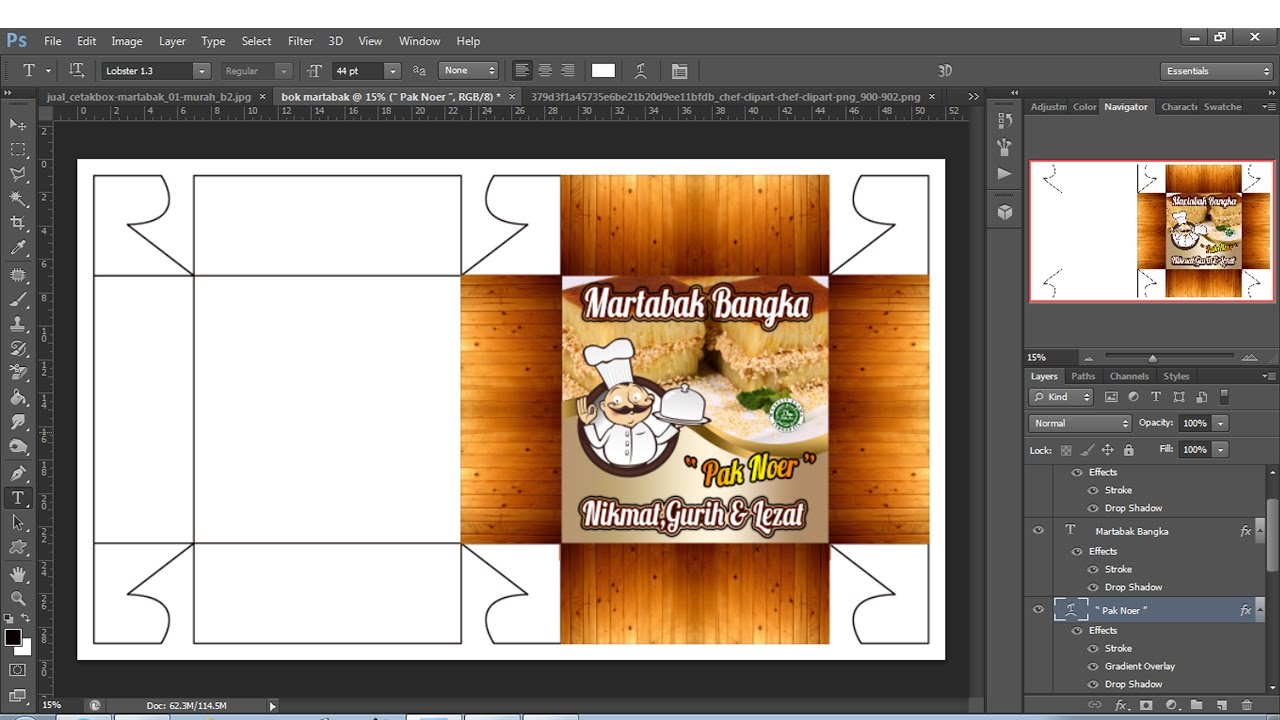Collapse effects of Martabak Bangka layer
Image resolution: width=1280 pixels, height=720 pixels.
click(1260, 531)
